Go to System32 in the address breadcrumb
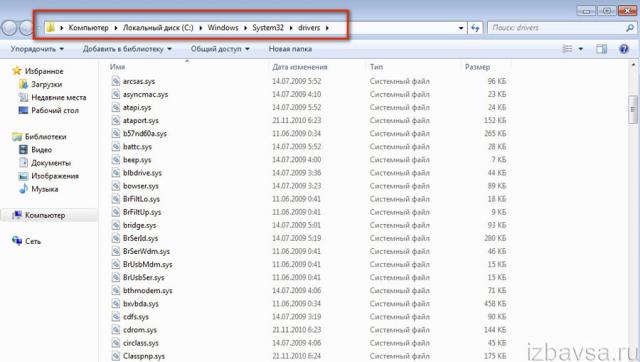640x362 pixels. click(x=268, y=28)
